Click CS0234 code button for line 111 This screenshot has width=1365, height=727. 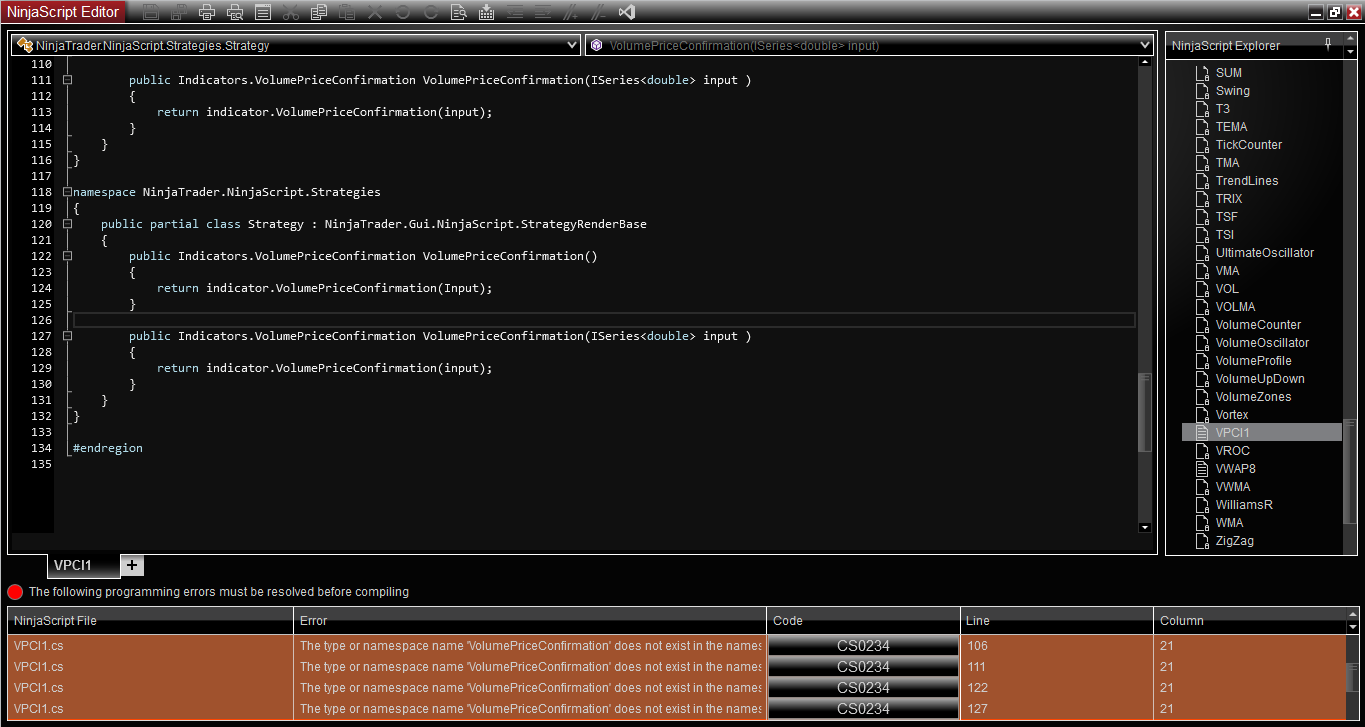coord(863,667)
